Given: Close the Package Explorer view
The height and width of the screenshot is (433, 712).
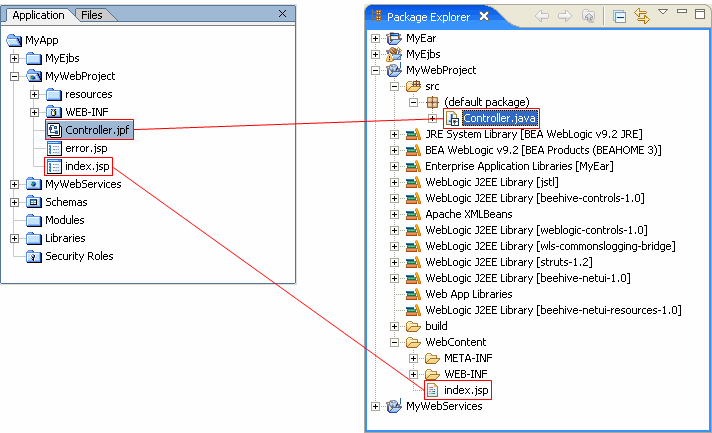Looking at the screenshot, I should (484, 16).
